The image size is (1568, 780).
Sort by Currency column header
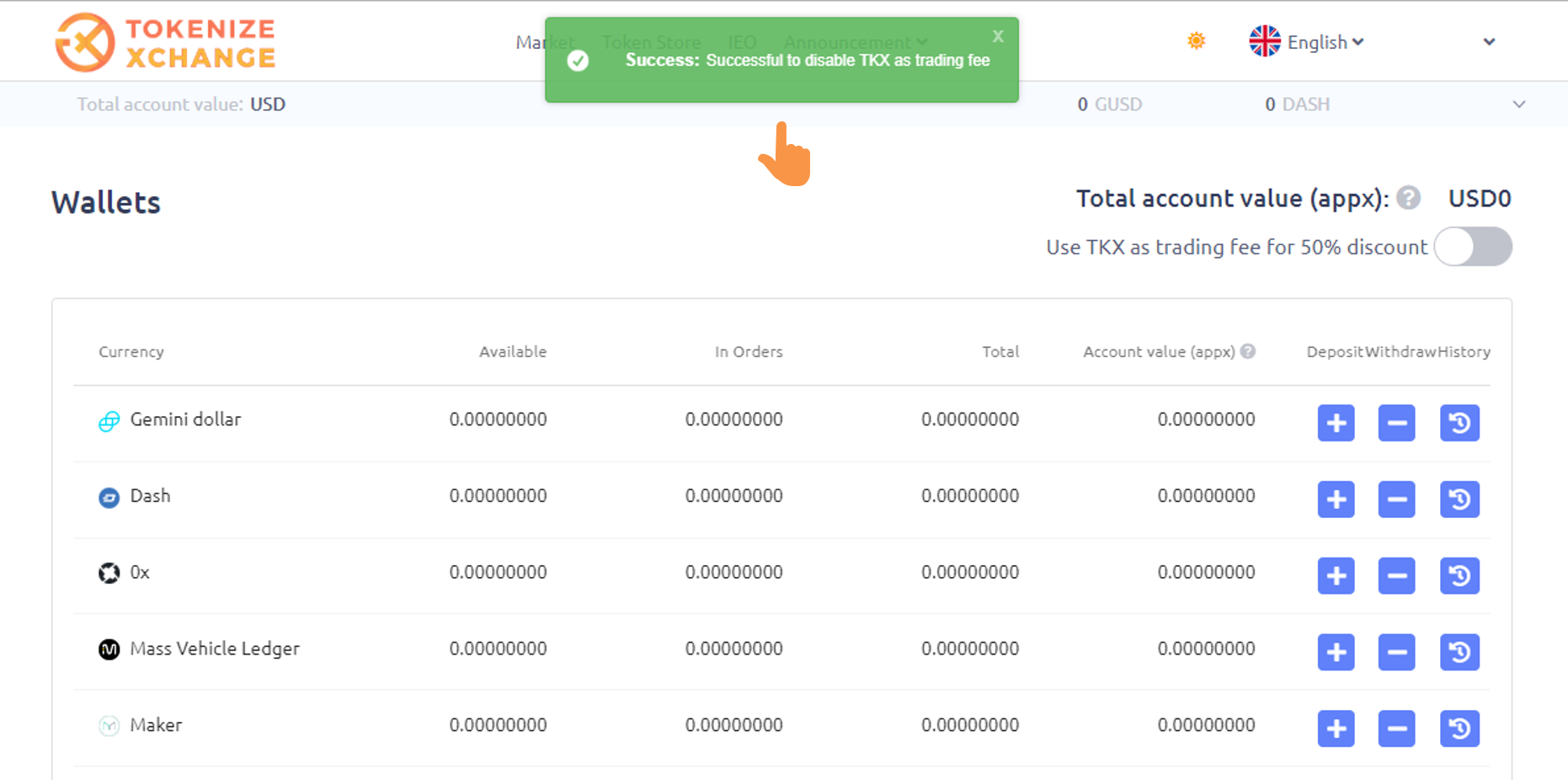click(131, 352)
